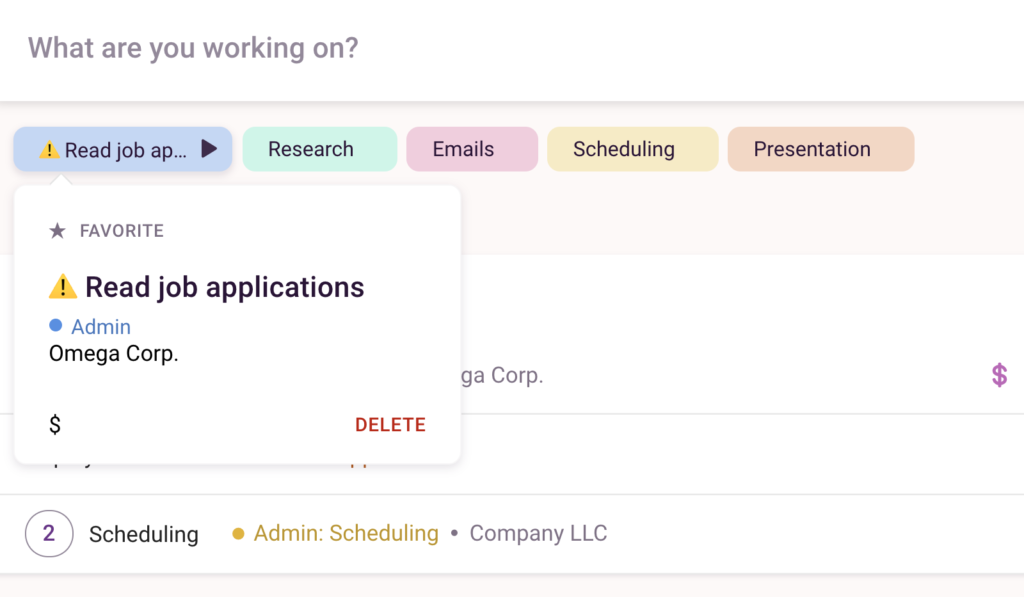Image resolution: width=1024 pixels, height=597 pixels.
Task: Click Omega Corp. in the favorite popup
Action: pos(113,354)
